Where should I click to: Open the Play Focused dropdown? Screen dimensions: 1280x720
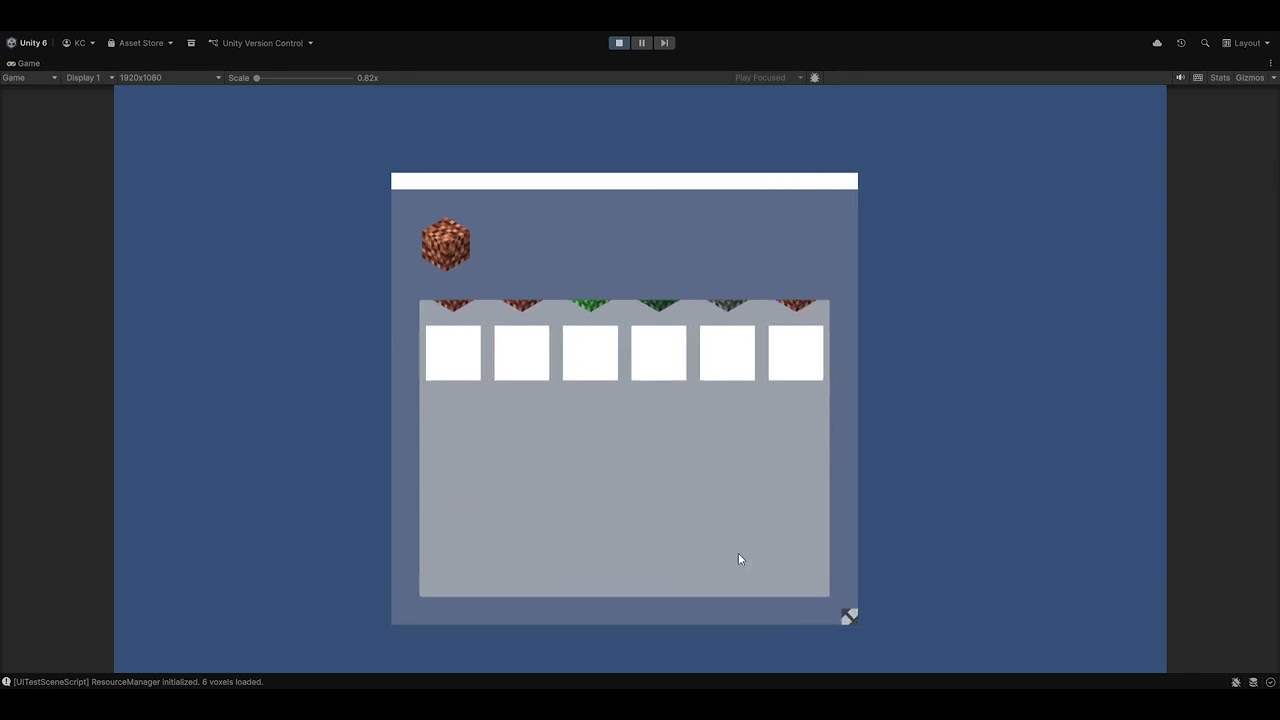[769, 78]
